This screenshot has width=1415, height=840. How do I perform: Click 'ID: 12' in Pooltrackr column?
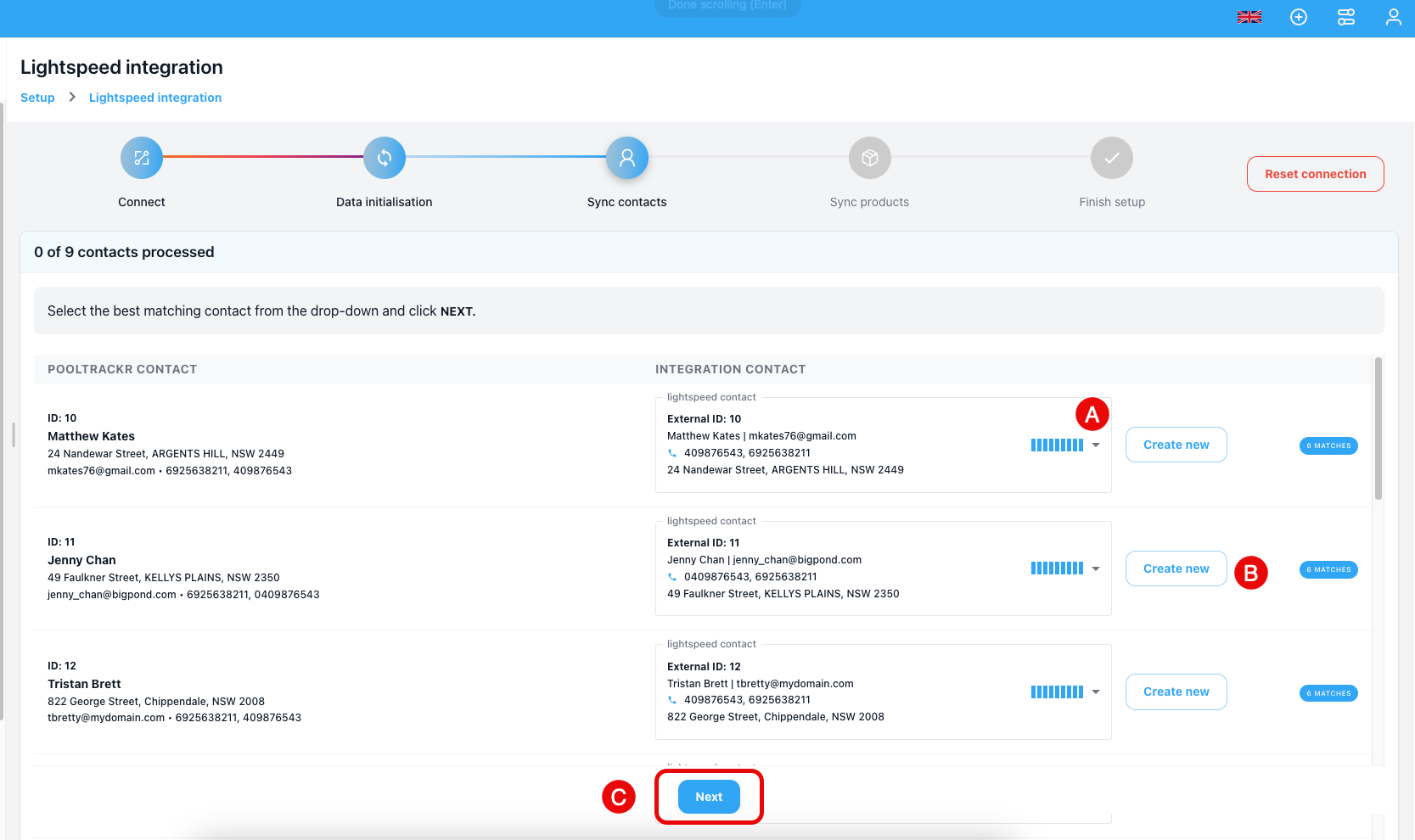pos(62,666)
